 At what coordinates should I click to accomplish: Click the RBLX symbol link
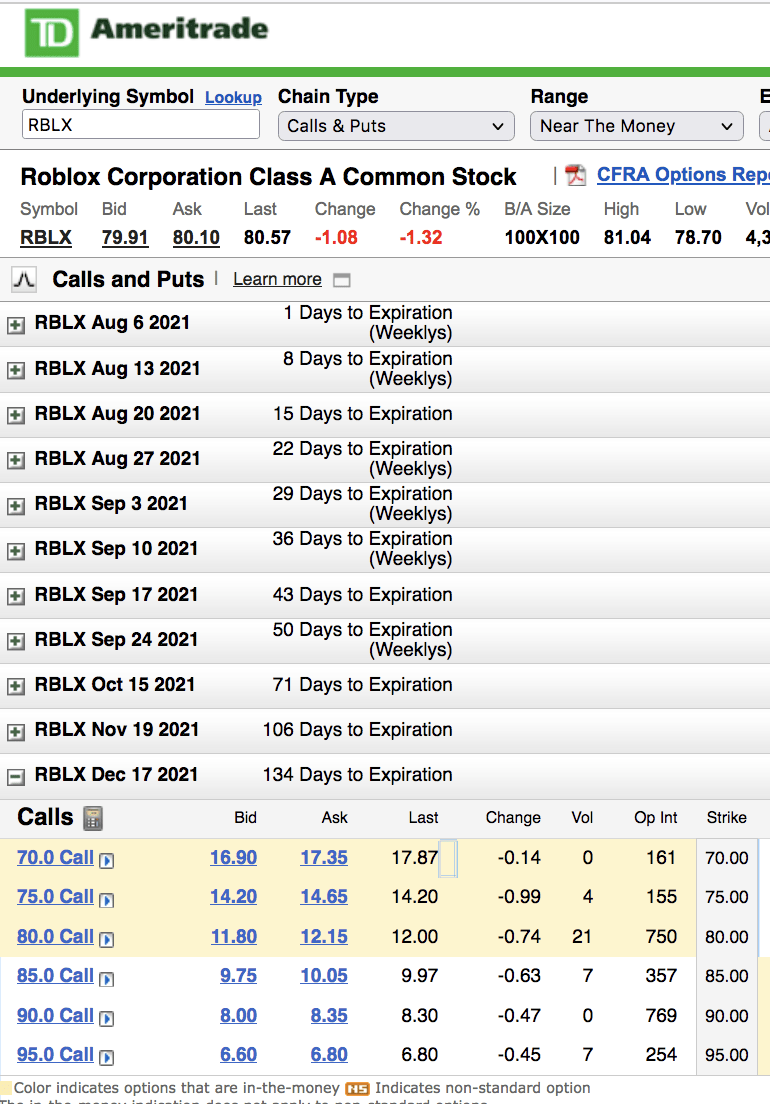click(x=46, y=238)
